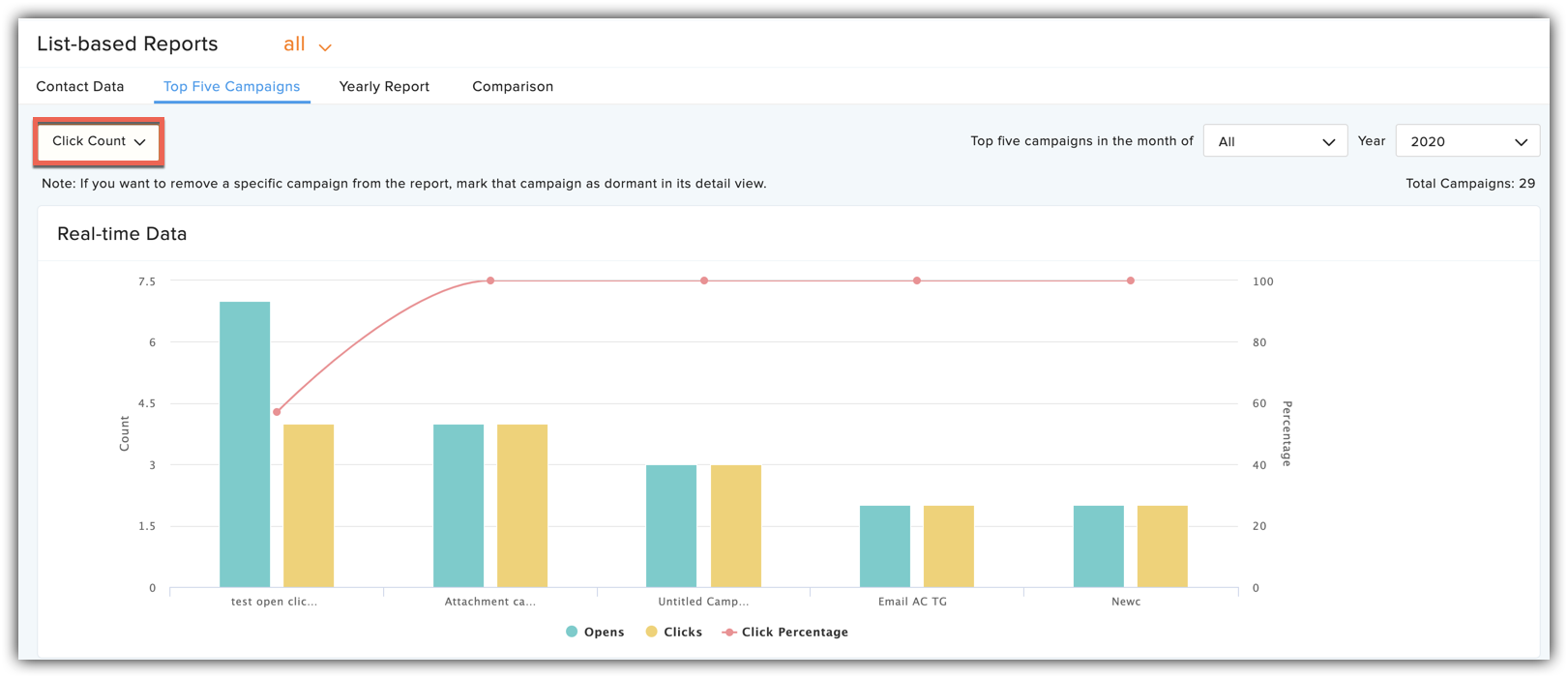Go to the Comparison tab
1568x678 pixels.
pos(513,86)
